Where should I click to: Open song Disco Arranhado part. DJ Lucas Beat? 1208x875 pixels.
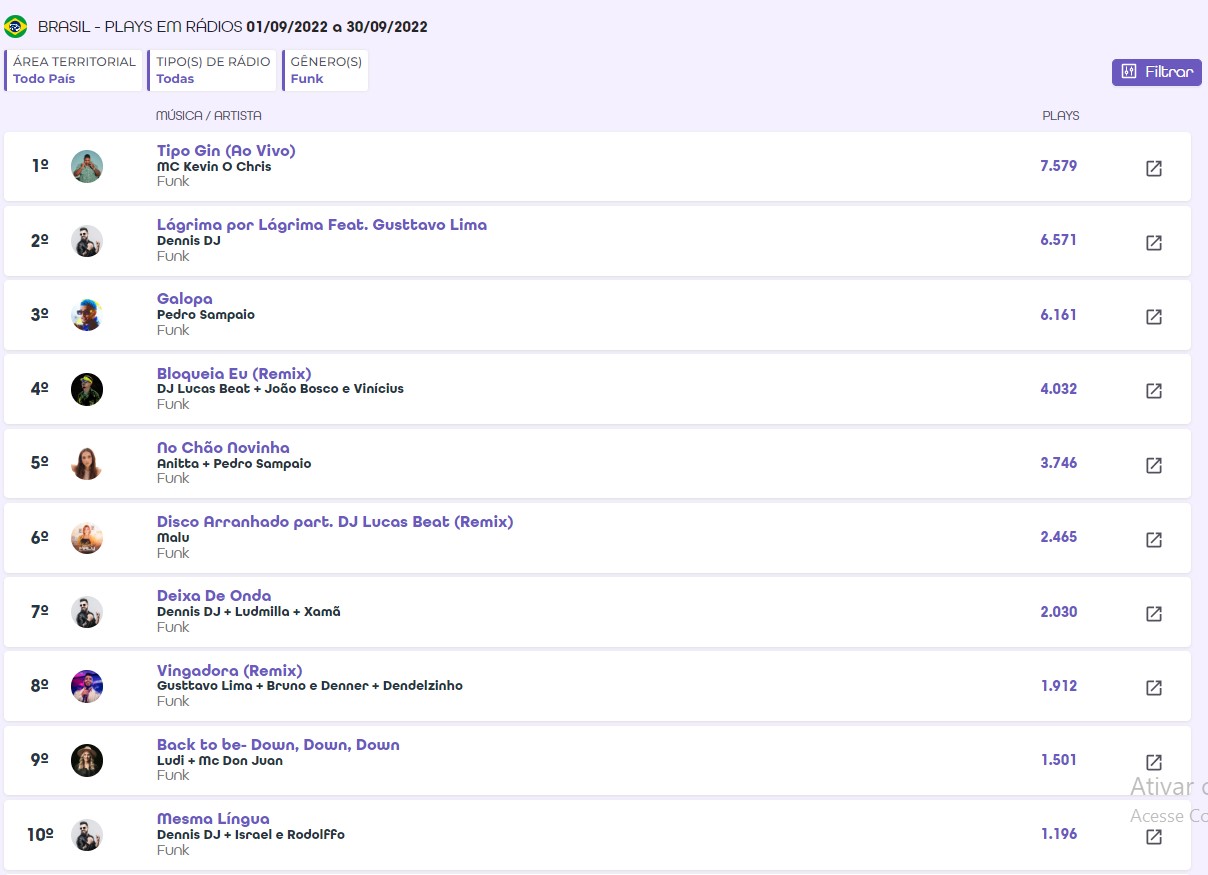pyautogui.click(x=335, y=522)
